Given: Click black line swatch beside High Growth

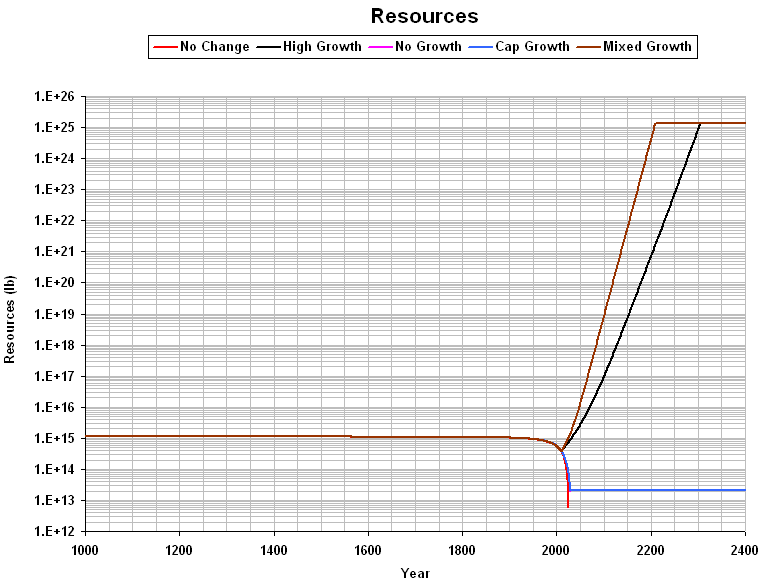Looking at the screenshot, I should (x=269, y=46).
